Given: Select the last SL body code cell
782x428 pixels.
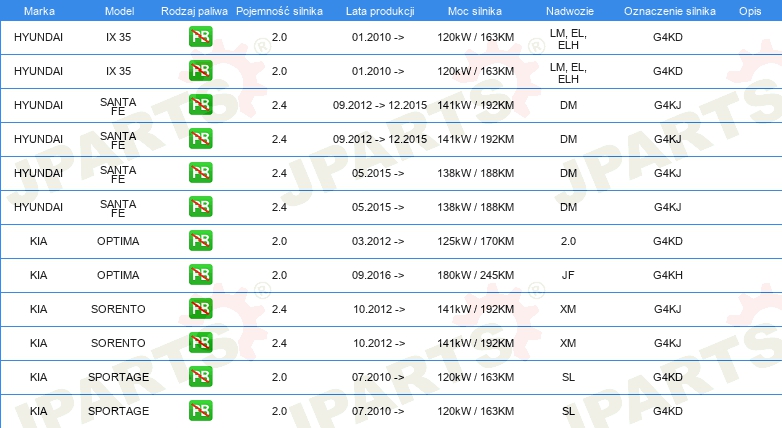Looking at the screenshot, I should point(568,411).
